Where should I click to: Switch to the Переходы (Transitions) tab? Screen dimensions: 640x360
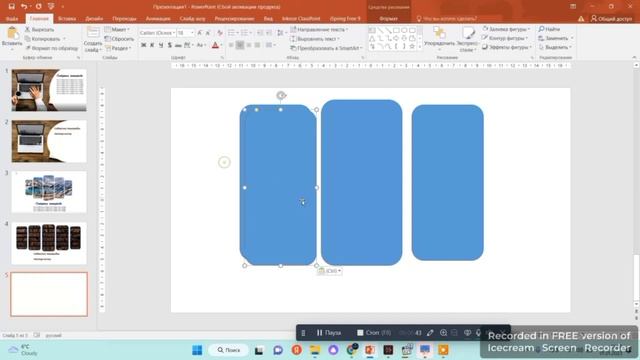[124, 19]
